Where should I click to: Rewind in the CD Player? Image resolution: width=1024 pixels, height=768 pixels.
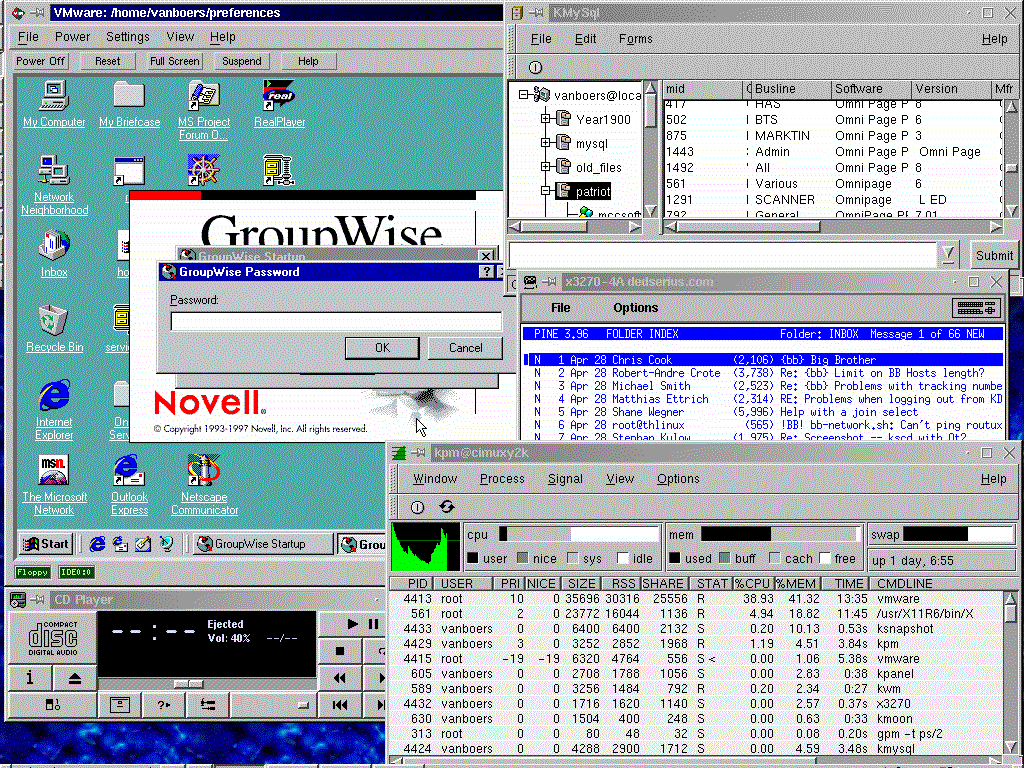[x=339, y=678]
